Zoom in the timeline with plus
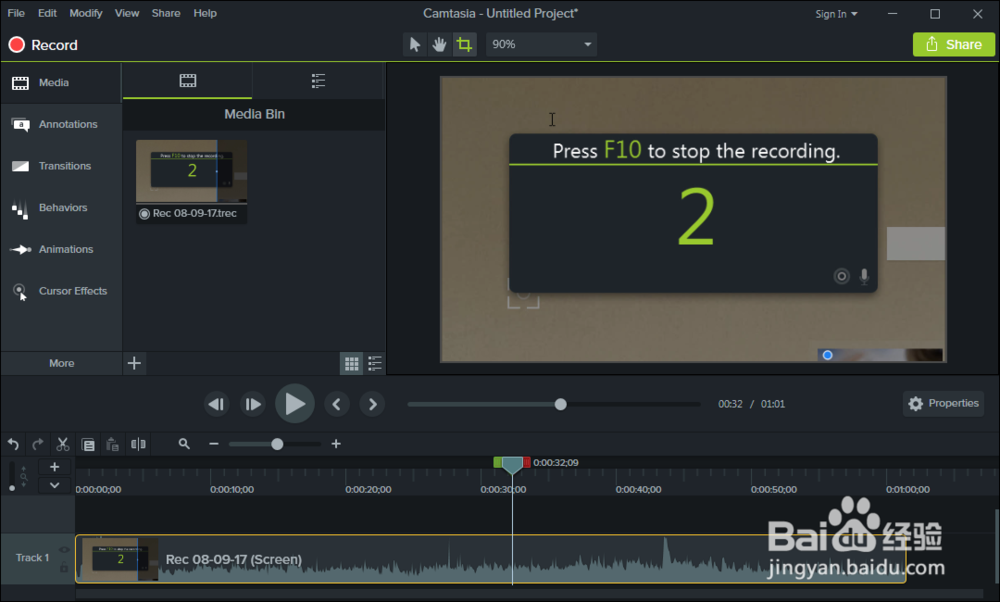The height and width of the screenshot is (602, 1000). pyautogui.click(x=336, y=444)
